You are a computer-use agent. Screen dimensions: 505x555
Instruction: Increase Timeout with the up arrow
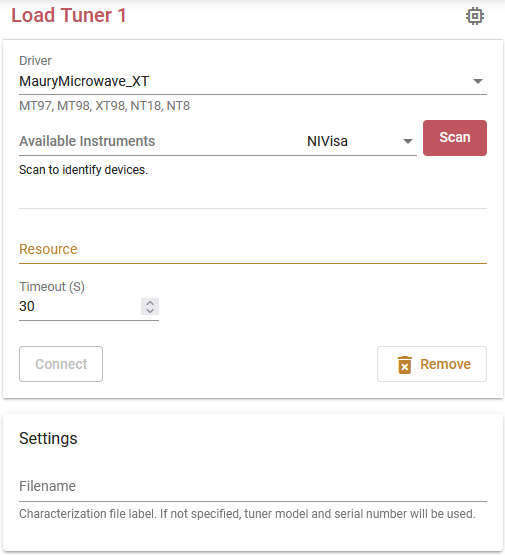(150, 303)
